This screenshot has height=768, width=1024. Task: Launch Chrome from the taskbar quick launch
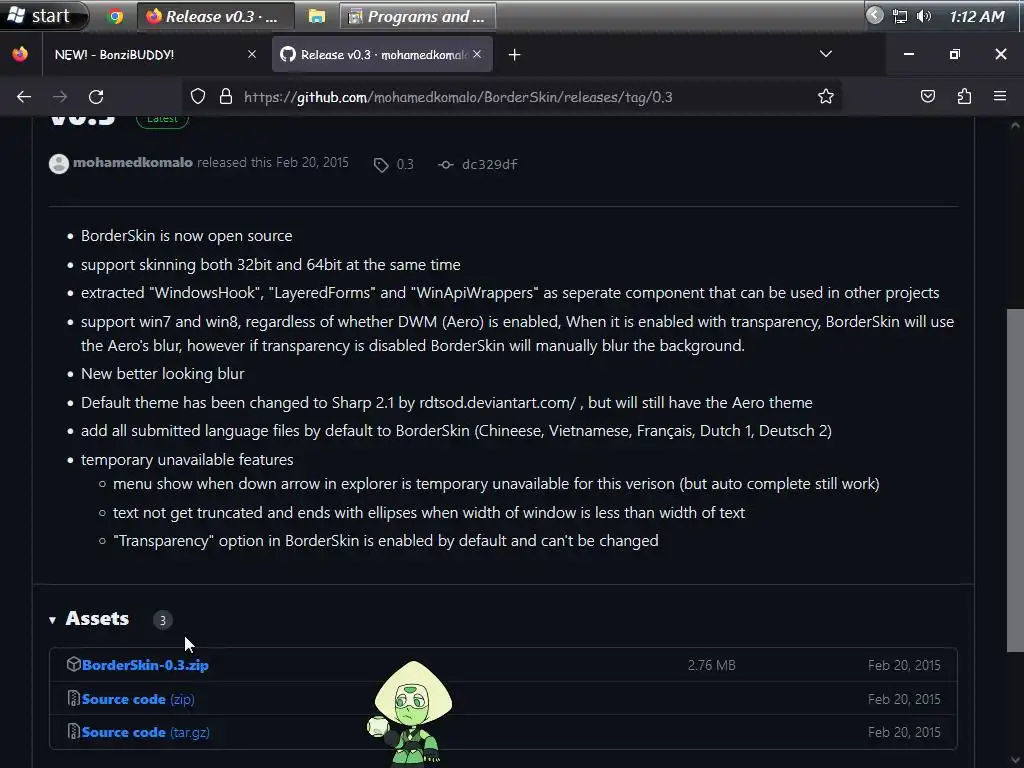(116, 16)
